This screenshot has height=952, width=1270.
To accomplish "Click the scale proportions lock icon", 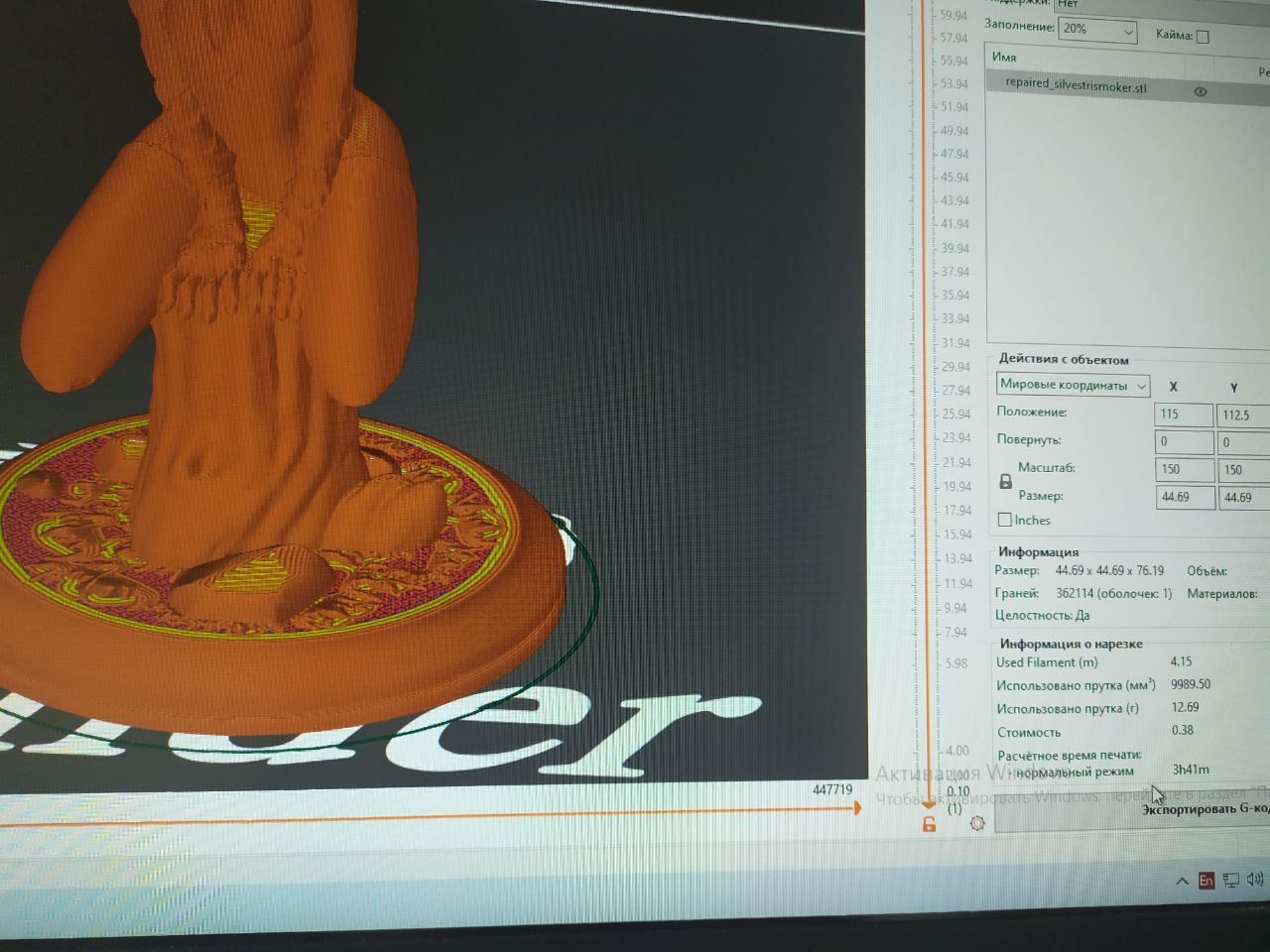I will coord(1005,482).
